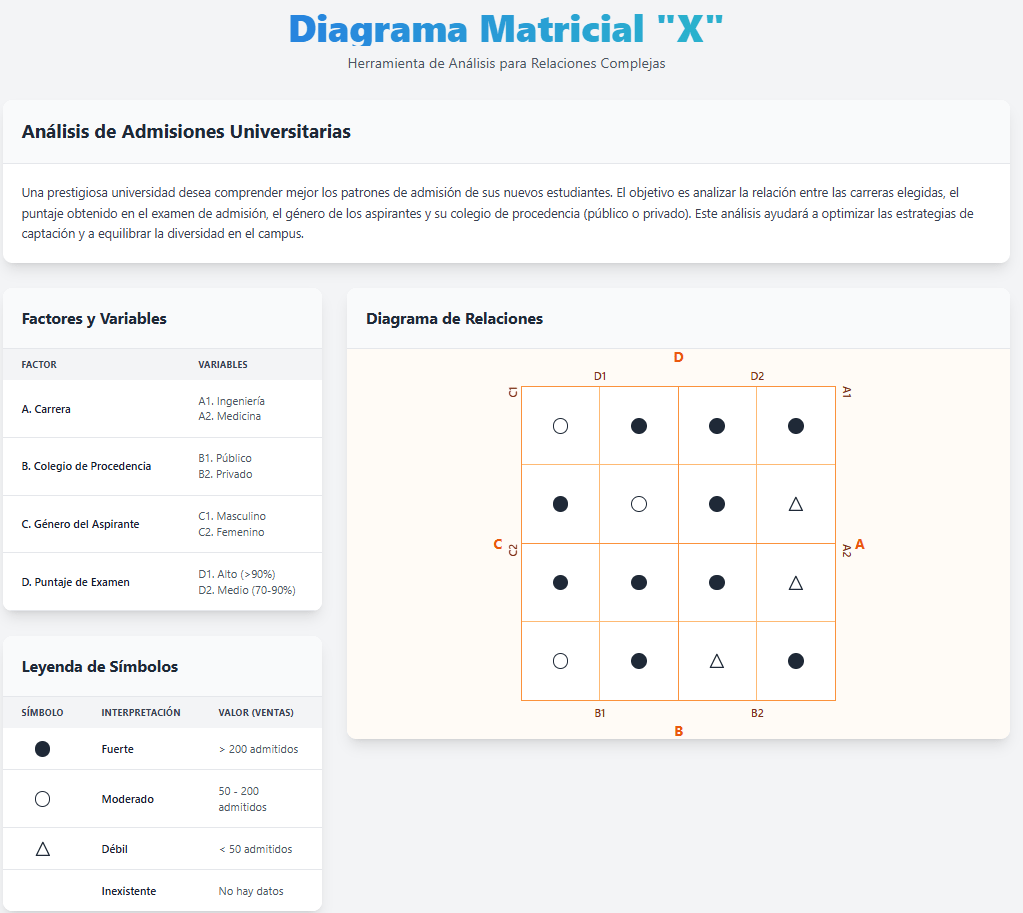
Task: Click the 'Débil' interpretation label
Action: tap(115, 849)
